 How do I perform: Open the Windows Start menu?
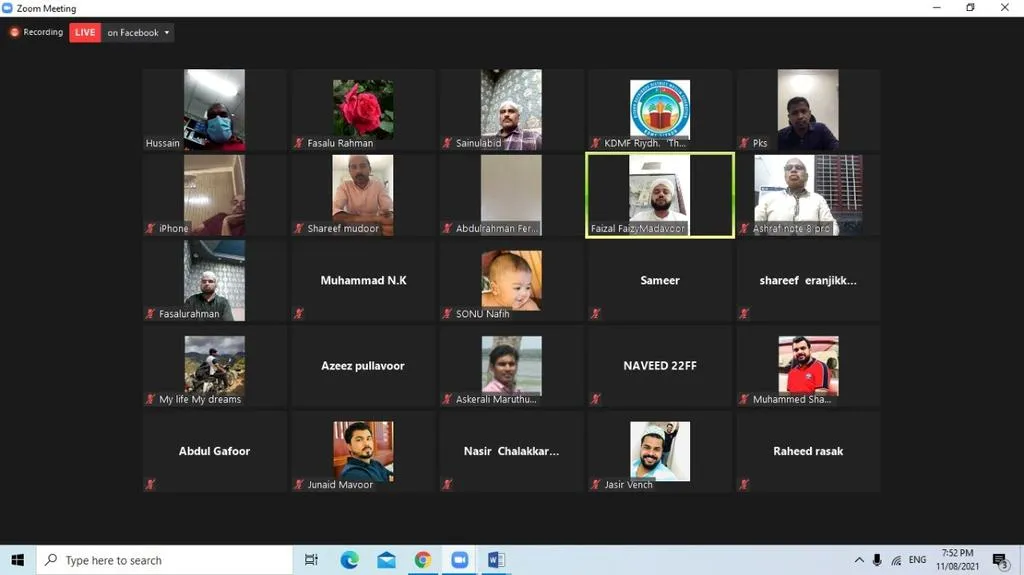pyautogui.click(x=18, y=560)
